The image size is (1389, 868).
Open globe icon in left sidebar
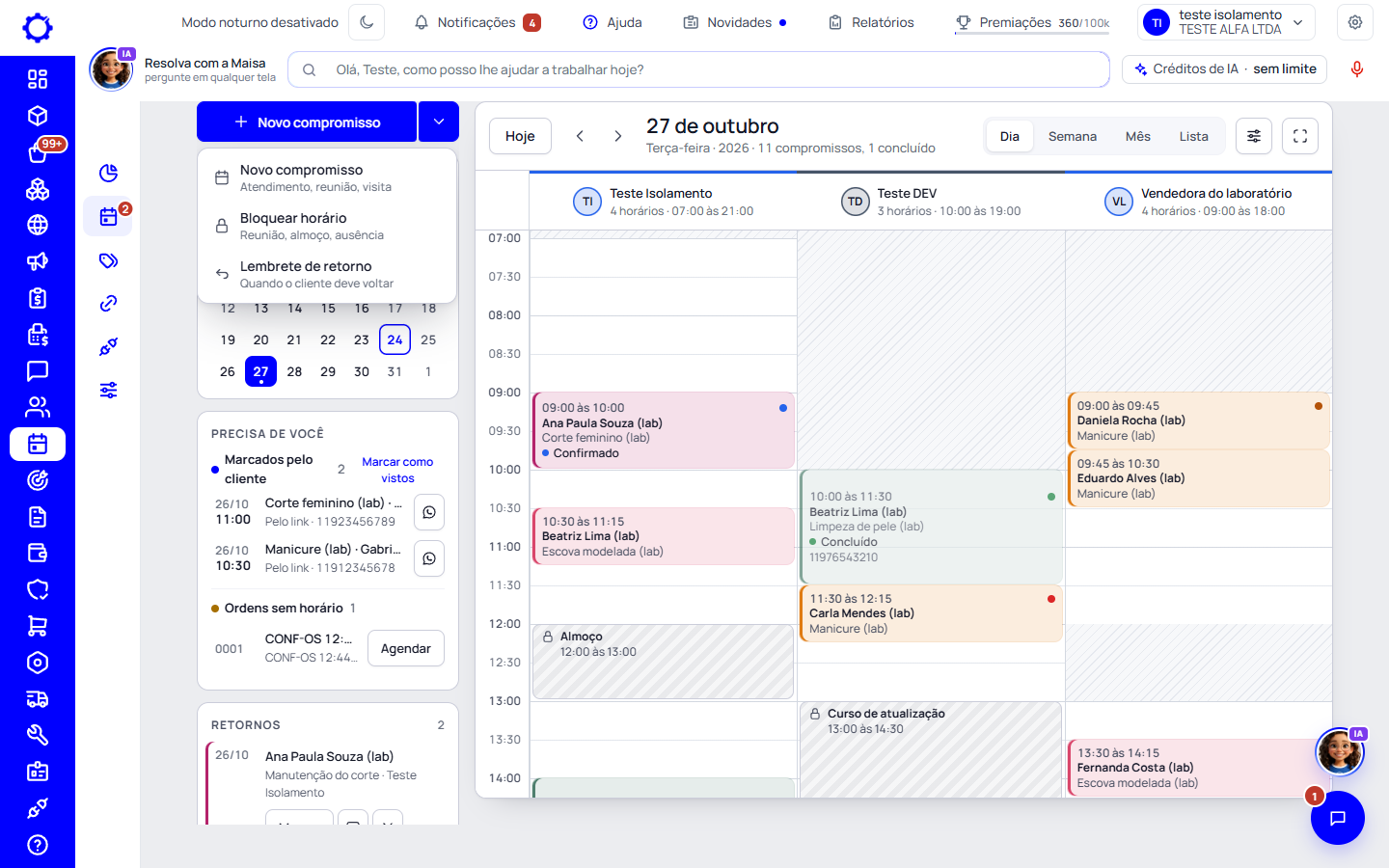(x=38, y=225)
